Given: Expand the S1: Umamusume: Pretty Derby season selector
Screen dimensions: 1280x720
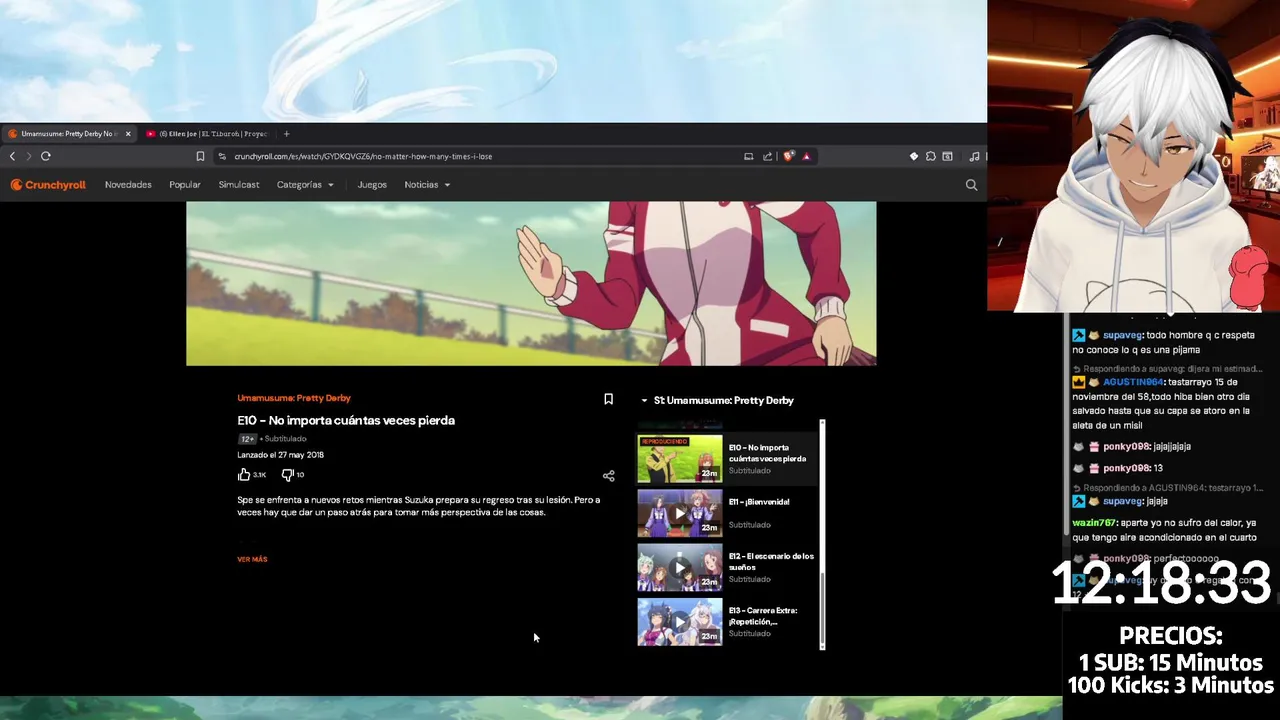Looking at the screenshot, I should point(717,400).
